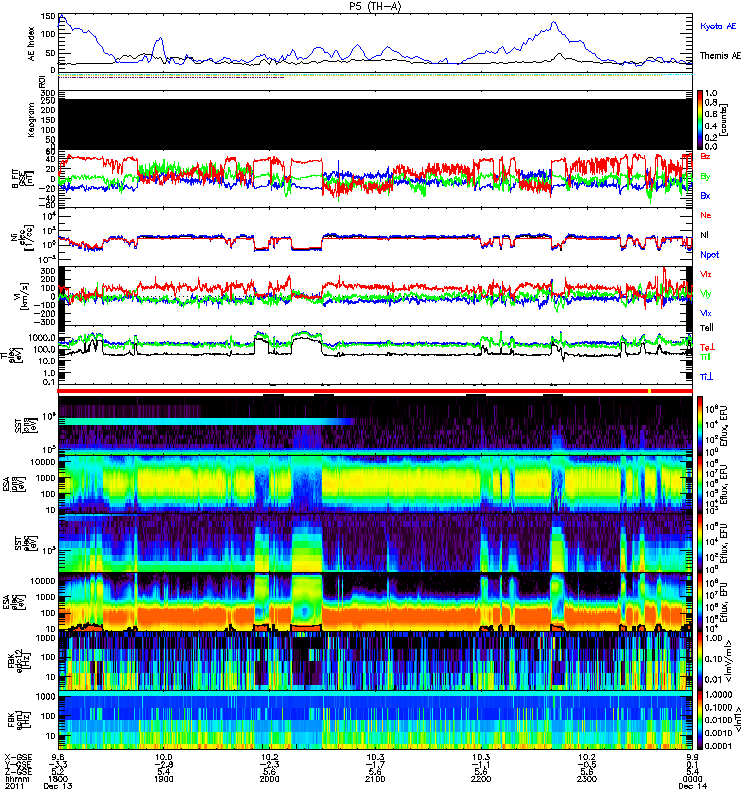This screenshot has width=750, height=800.
Task: Select the black Tell temperature label
Action: [x=707, y=328]
